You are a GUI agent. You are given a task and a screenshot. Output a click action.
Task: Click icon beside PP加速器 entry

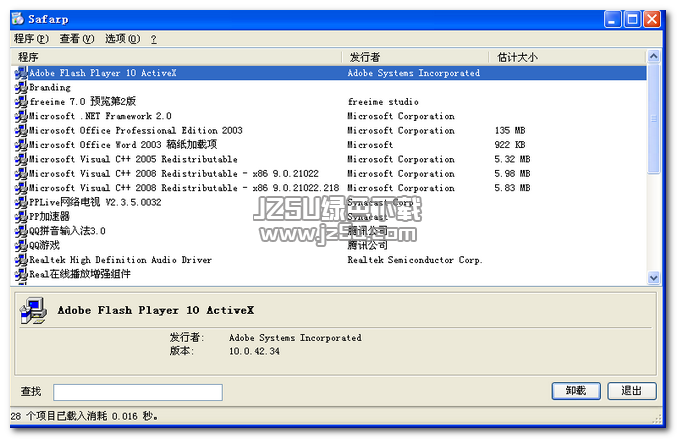click(x=21, y=217)
